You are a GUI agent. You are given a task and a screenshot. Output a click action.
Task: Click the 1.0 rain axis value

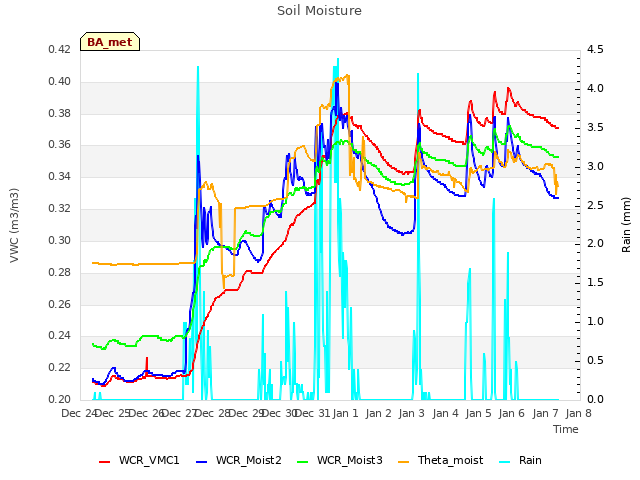coord(595,322)
